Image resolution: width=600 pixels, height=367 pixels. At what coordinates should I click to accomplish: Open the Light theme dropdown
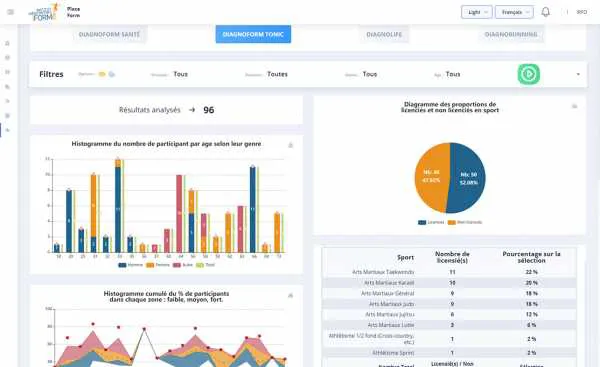pyautogui.click(x=476, y=12)
